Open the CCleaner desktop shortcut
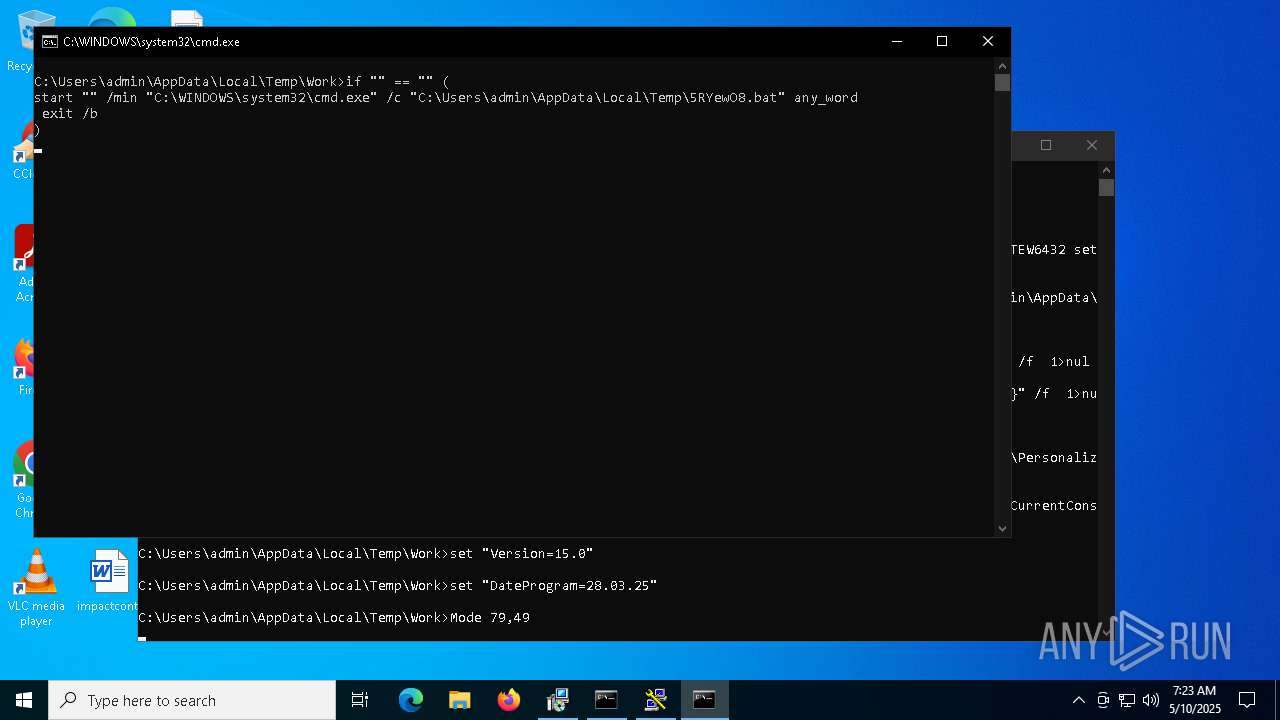The height and width of the screenshot is (720, 1280). tap(24, 152)
